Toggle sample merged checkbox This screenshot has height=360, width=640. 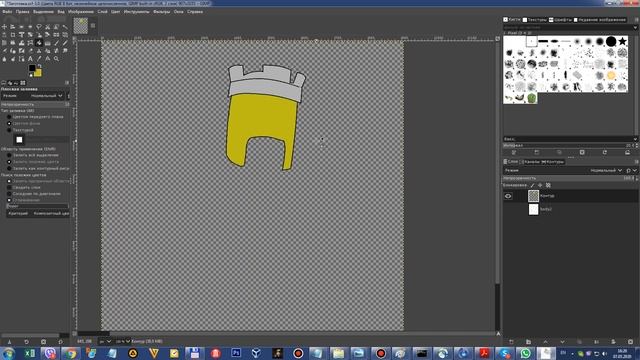coord(9,187)
